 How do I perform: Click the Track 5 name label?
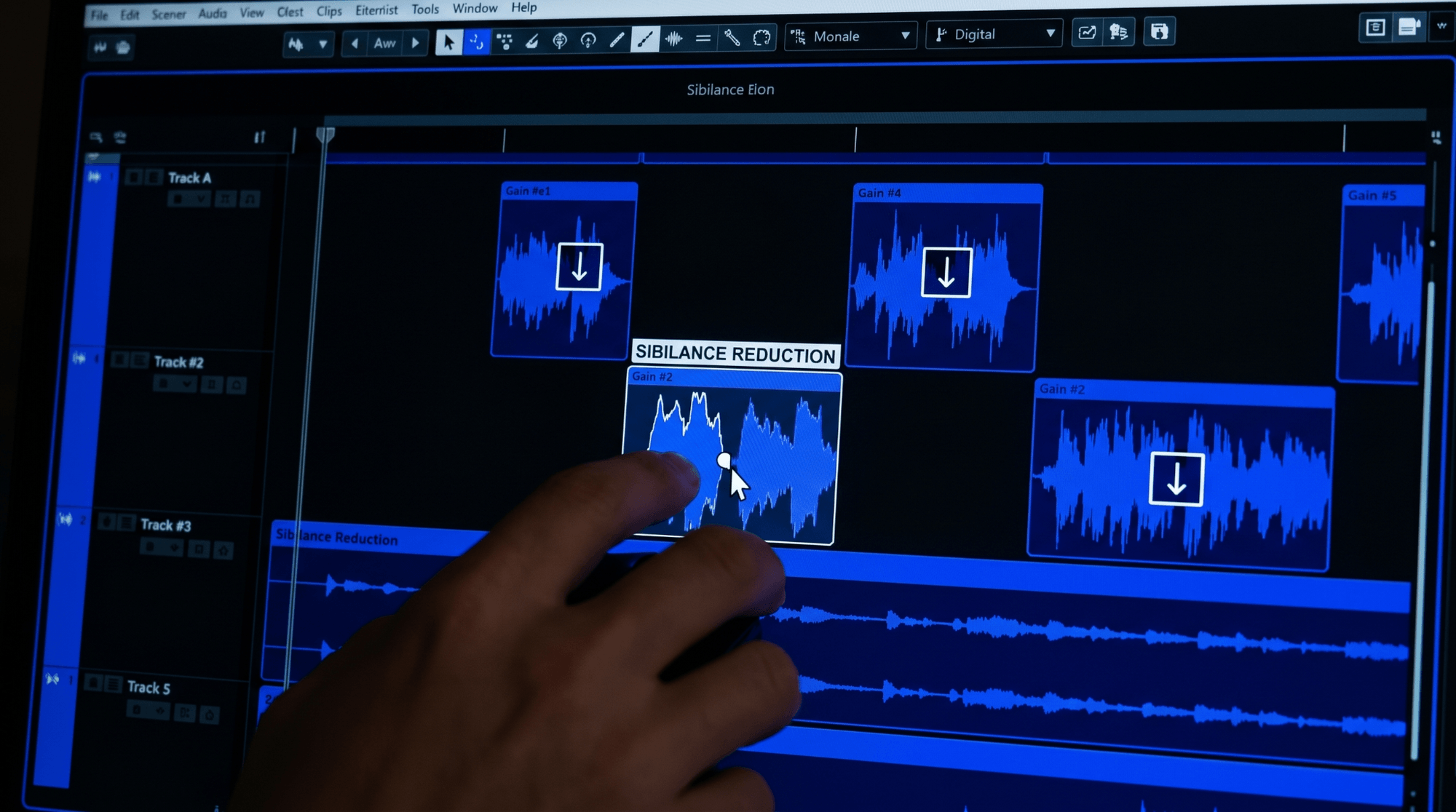(149, 687)
